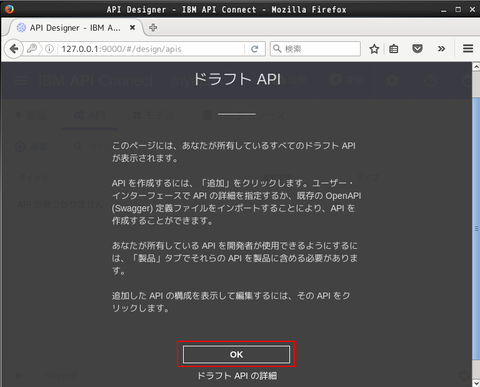
Task: Click the Pocket save icon
Action: (x=417, y=49)
